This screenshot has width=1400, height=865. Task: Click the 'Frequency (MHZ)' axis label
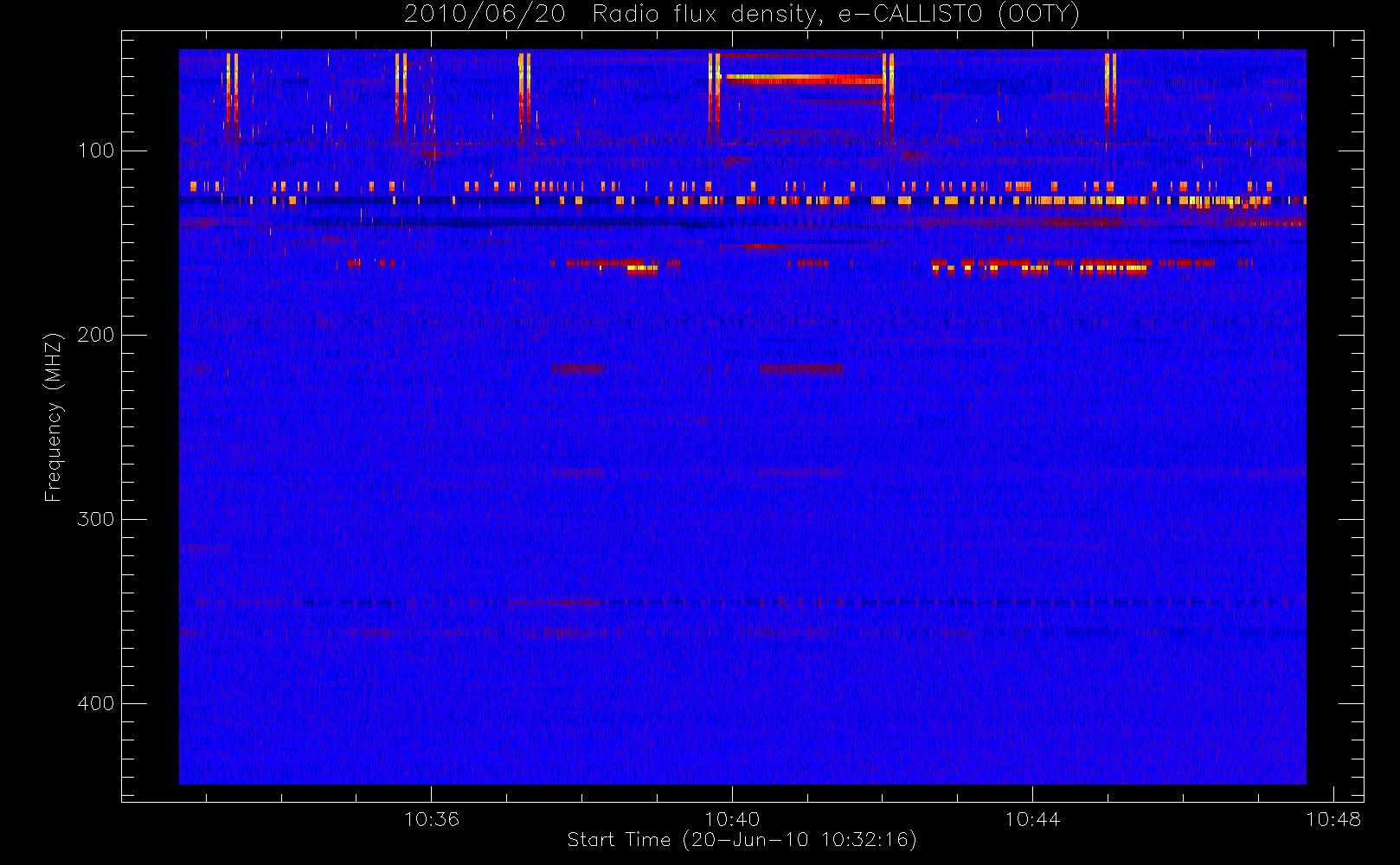click(x=54, y=417)
